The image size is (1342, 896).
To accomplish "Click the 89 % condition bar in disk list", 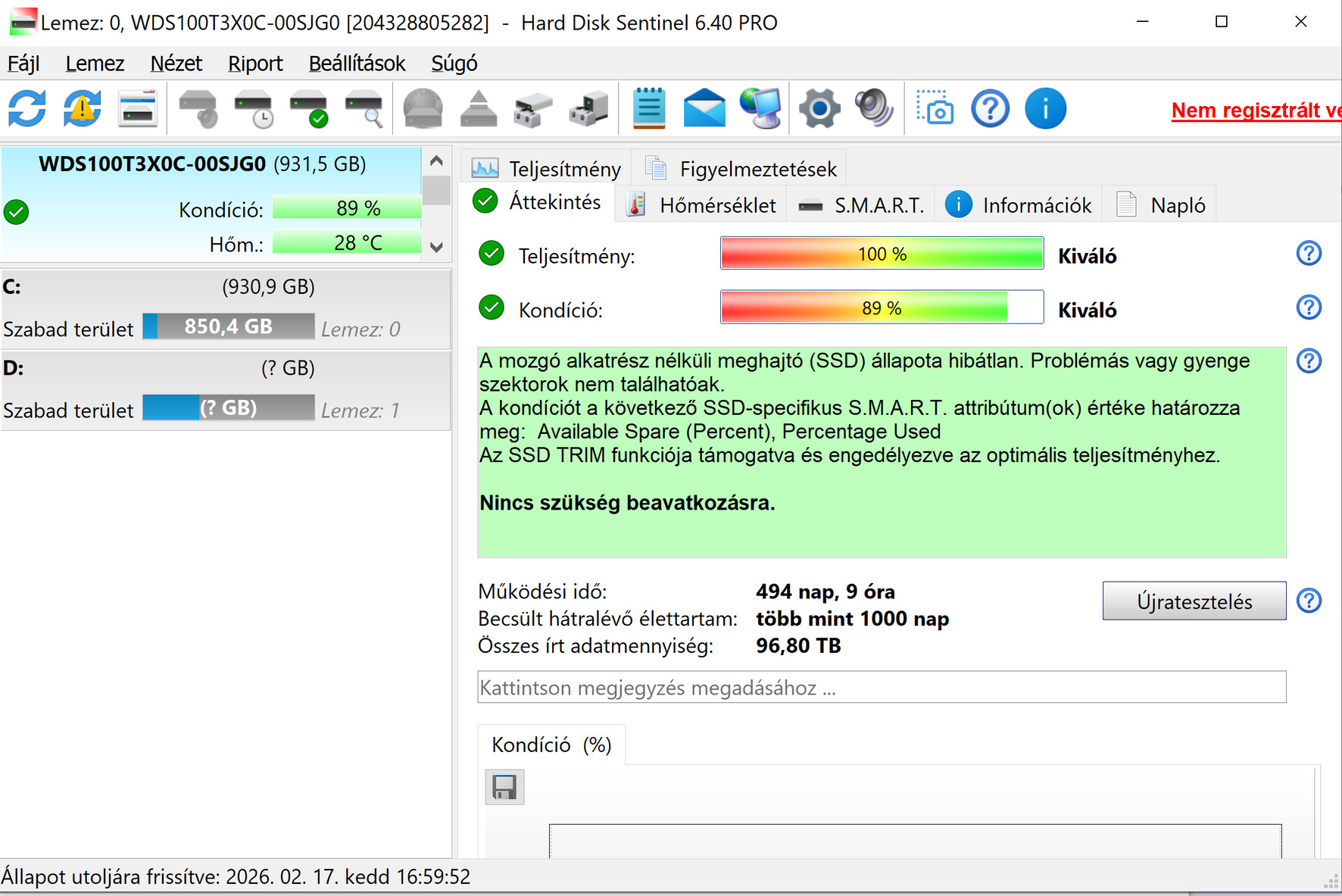I will click(x=347, y=208).
